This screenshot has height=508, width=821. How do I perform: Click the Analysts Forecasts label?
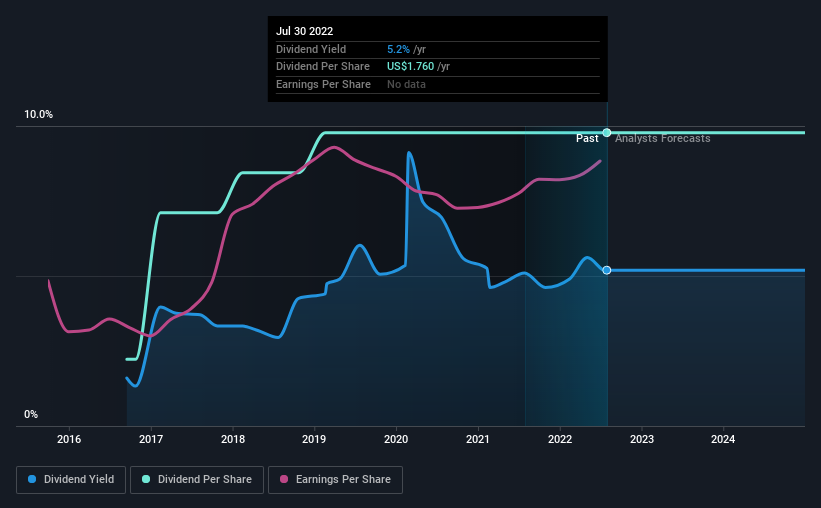(662, 138)
